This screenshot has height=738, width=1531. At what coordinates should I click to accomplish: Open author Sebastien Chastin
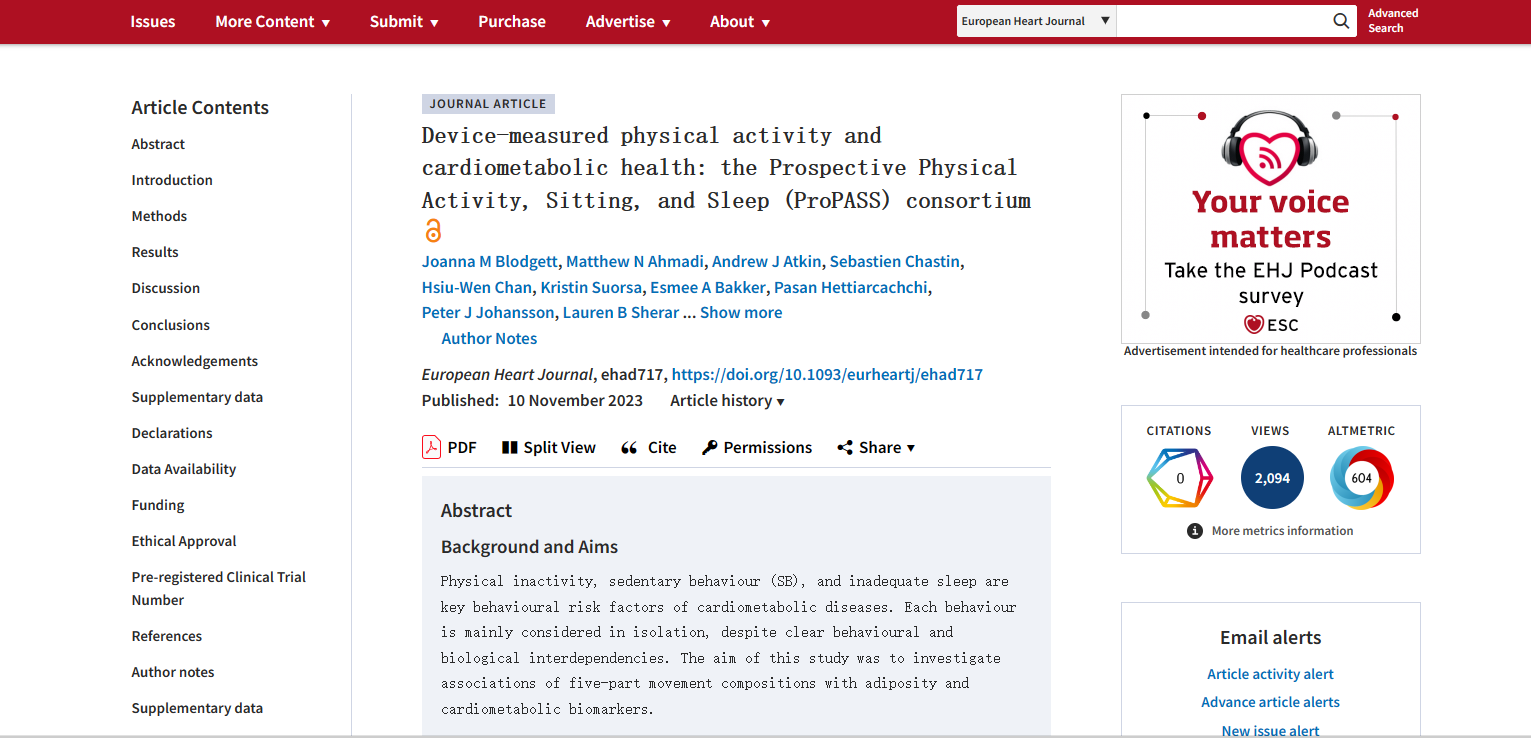pyautogui.click(x=895, y=262)
